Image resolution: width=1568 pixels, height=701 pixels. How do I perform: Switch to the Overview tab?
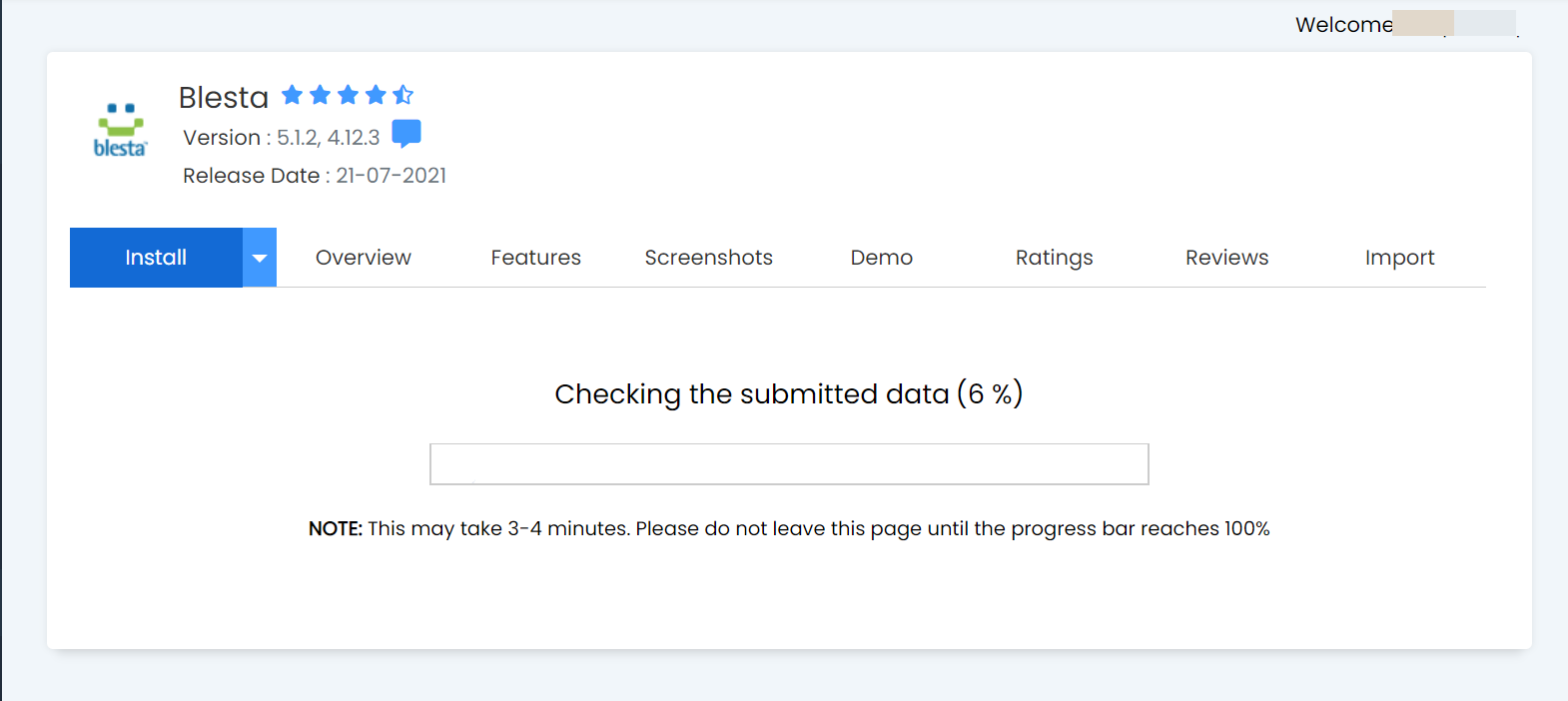pos(364,258)
